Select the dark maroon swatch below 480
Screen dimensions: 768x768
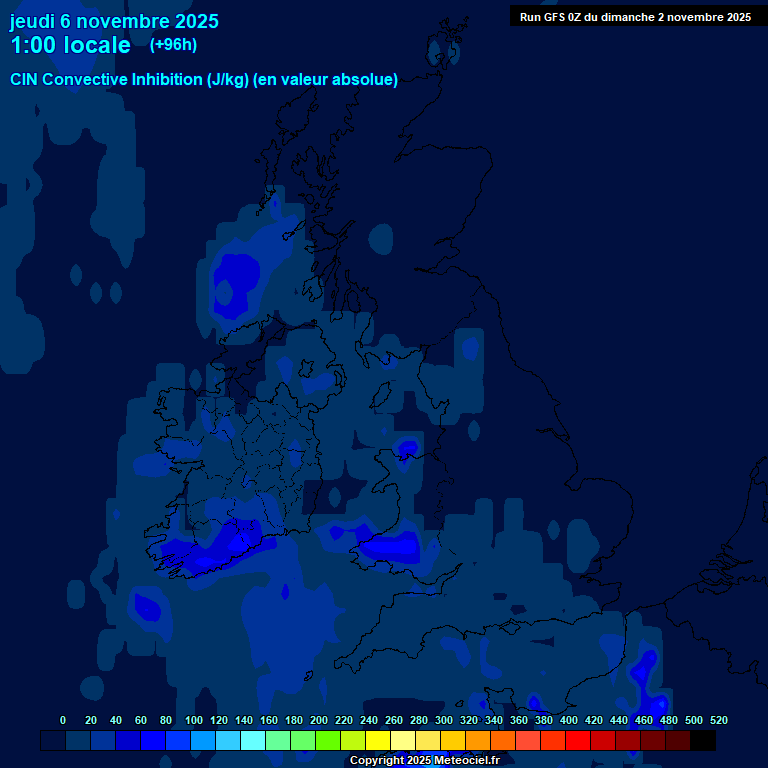coord(678,741)
